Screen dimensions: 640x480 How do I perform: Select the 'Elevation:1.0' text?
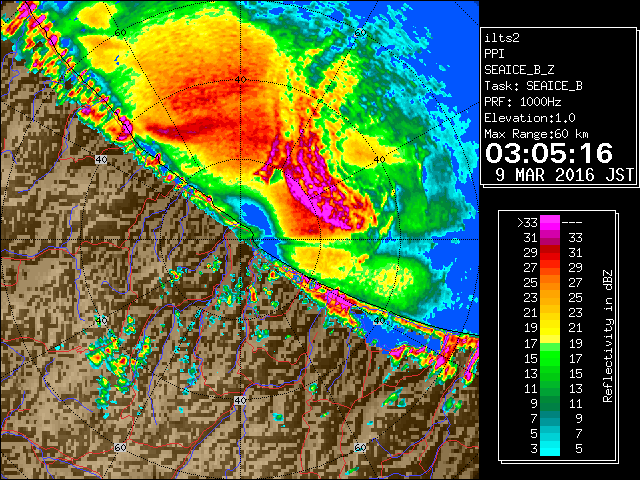pyautogui.click(x=530, y=118)
